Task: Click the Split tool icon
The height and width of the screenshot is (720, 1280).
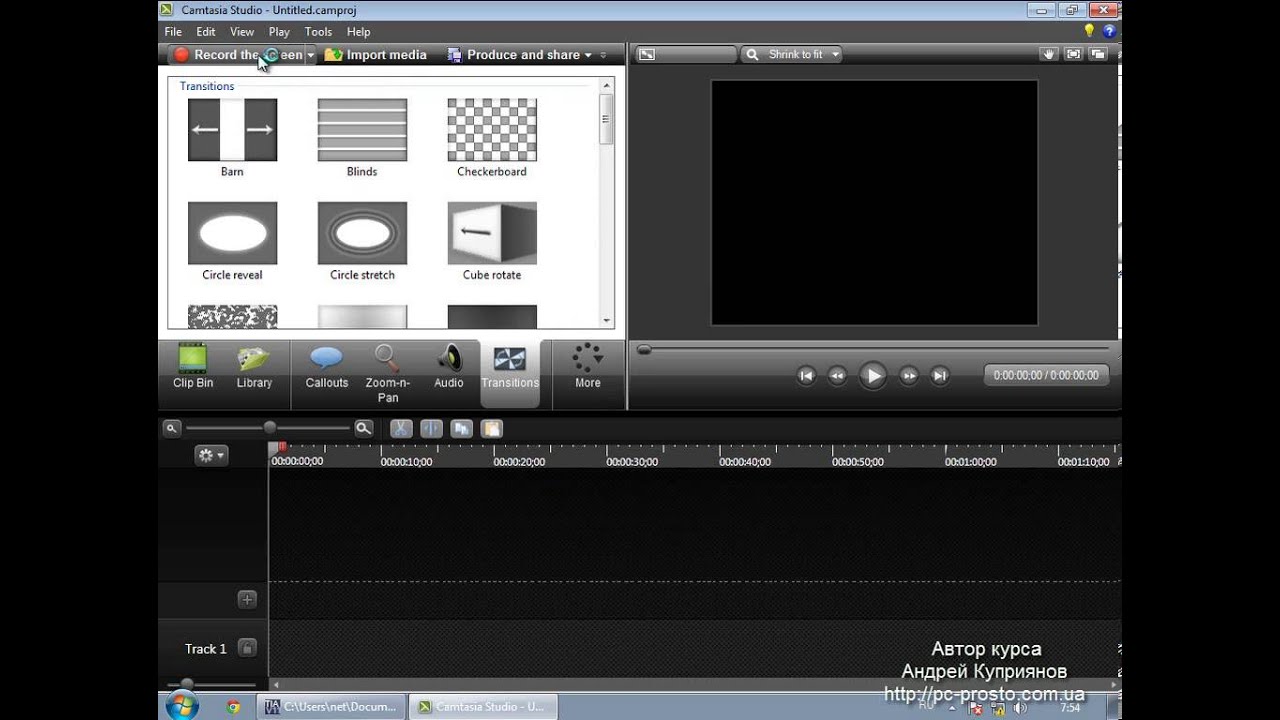Action: [431, 428]
